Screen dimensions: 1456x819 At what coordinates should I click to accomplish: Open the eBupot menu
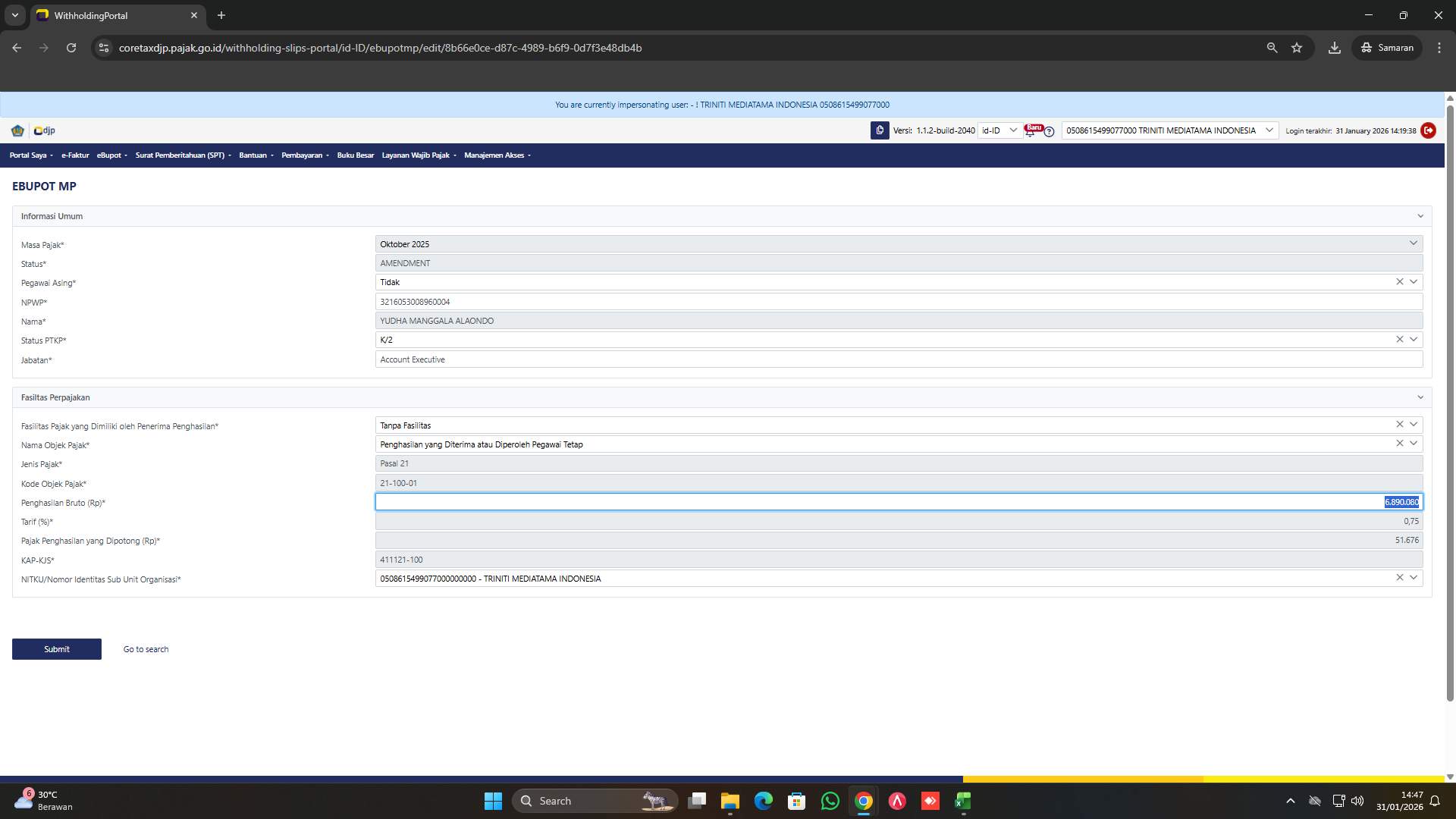coord(111,155)
